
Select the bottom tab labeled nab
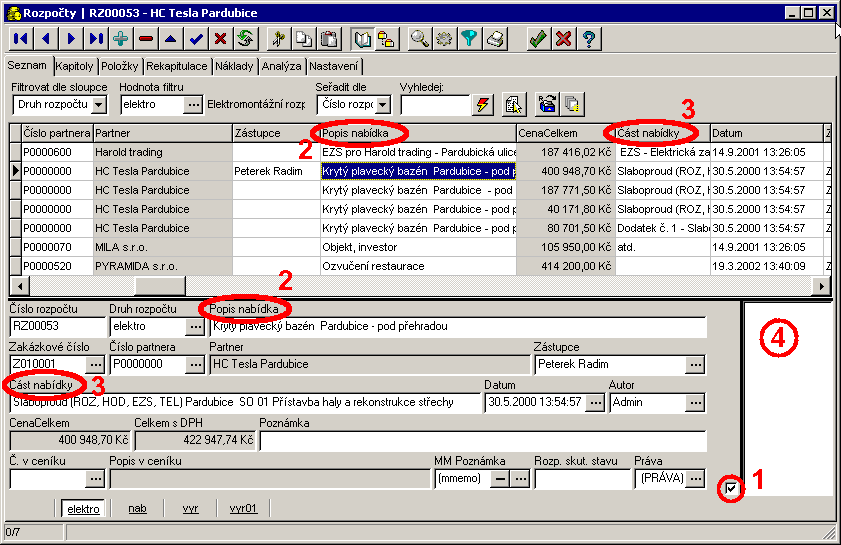coord(137,508)
